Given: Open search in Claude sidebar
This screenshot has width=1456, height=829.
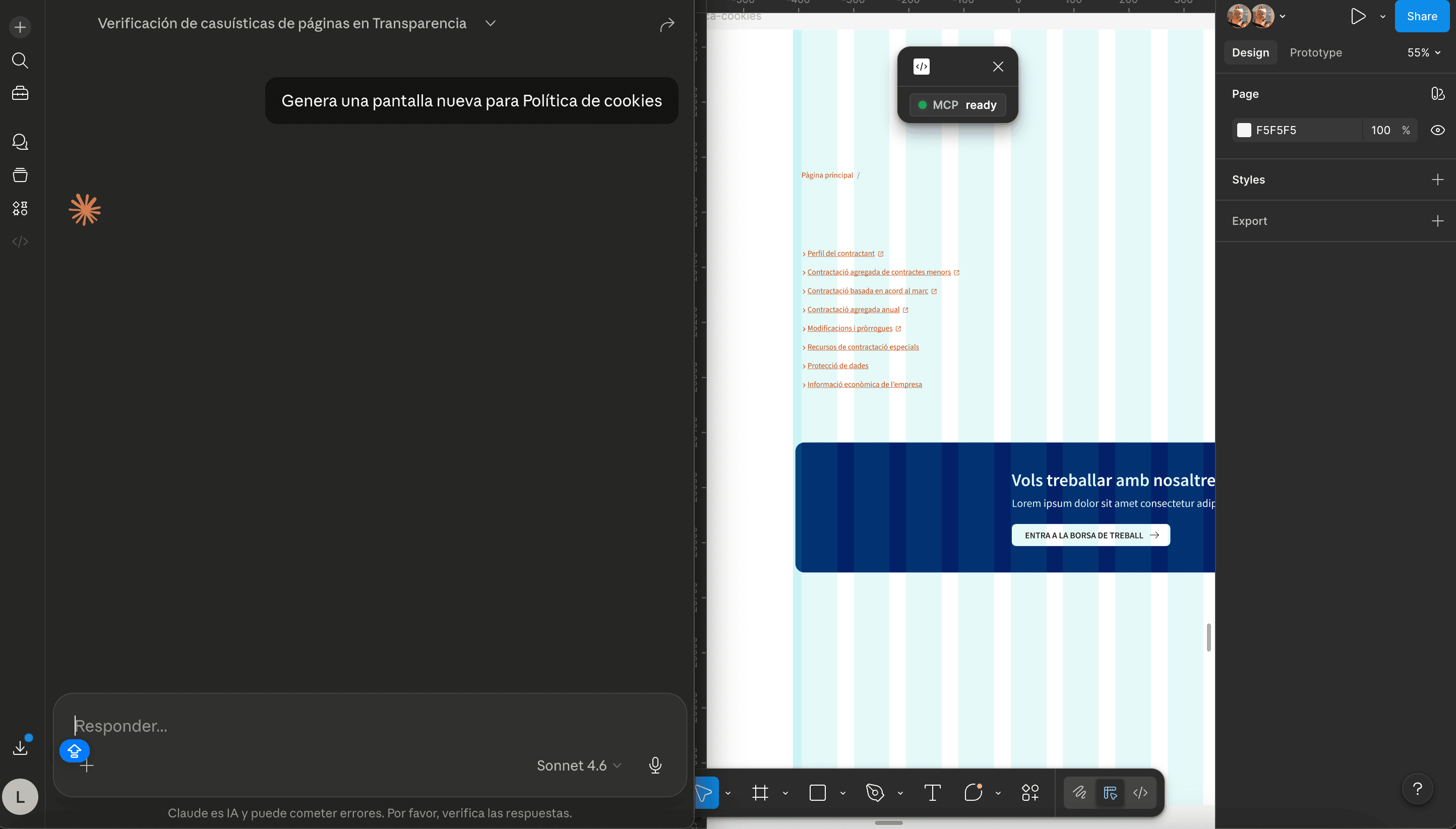Looking at the screenshot, I should point(20,61).
